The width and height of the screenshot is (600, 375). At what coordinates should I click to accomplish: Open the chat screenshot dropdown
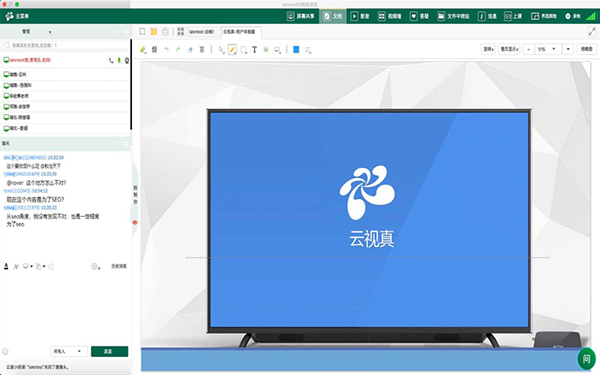coord(28,266)
